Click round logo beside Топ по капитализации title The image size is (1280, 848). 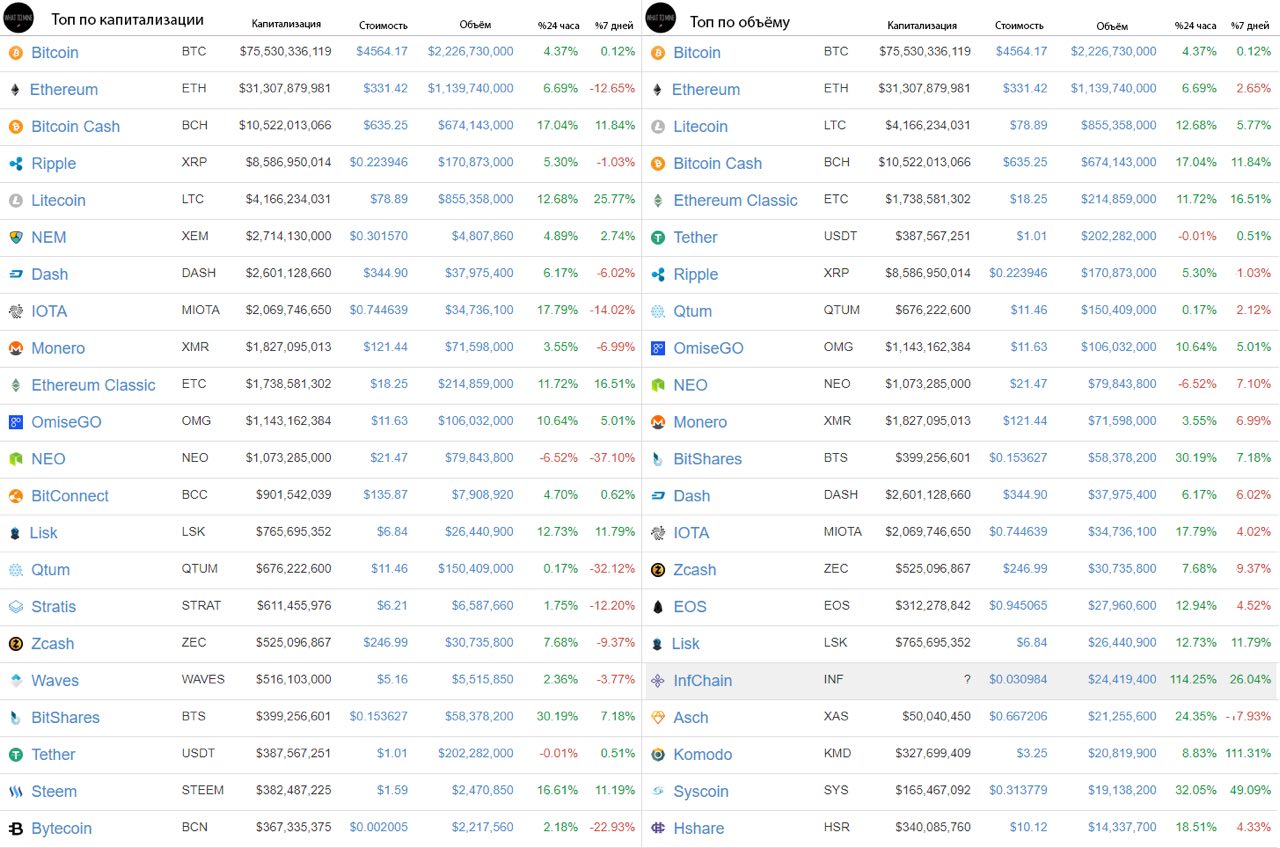(x=19, y=18)
